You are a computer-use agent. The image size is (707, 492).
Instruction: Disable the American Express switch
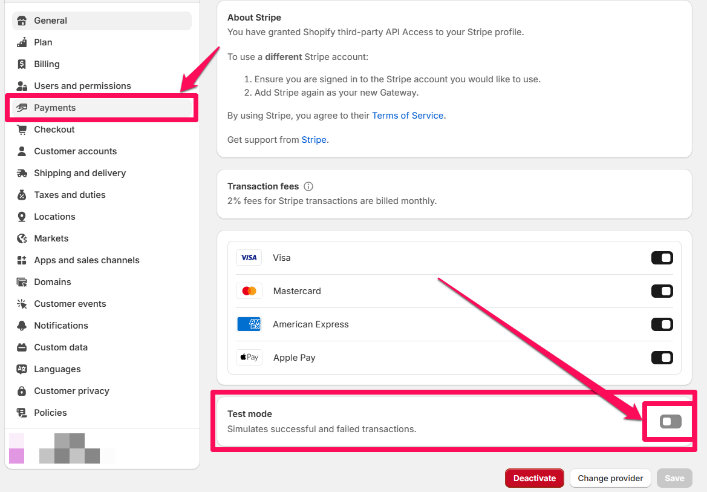pos(661,324)
